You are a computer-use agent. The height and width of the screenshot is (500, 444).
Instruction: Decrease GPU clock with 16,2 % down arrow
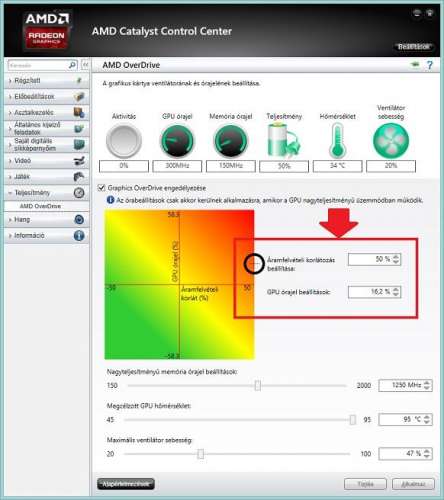pos(396,294)
